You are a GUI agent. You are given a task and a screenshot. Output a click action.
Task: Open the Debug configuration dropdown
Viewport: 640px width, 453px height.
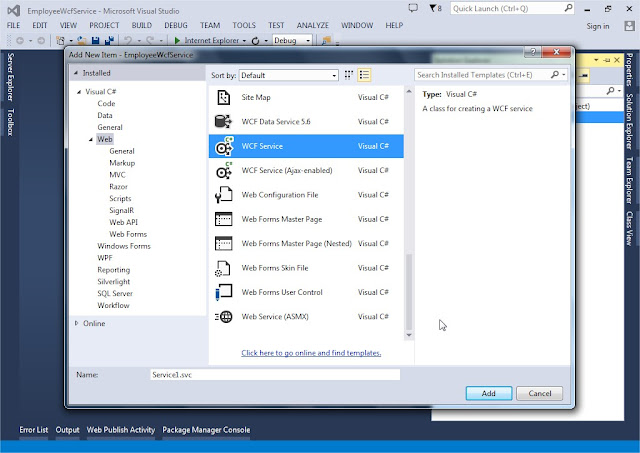coord(292,40)
